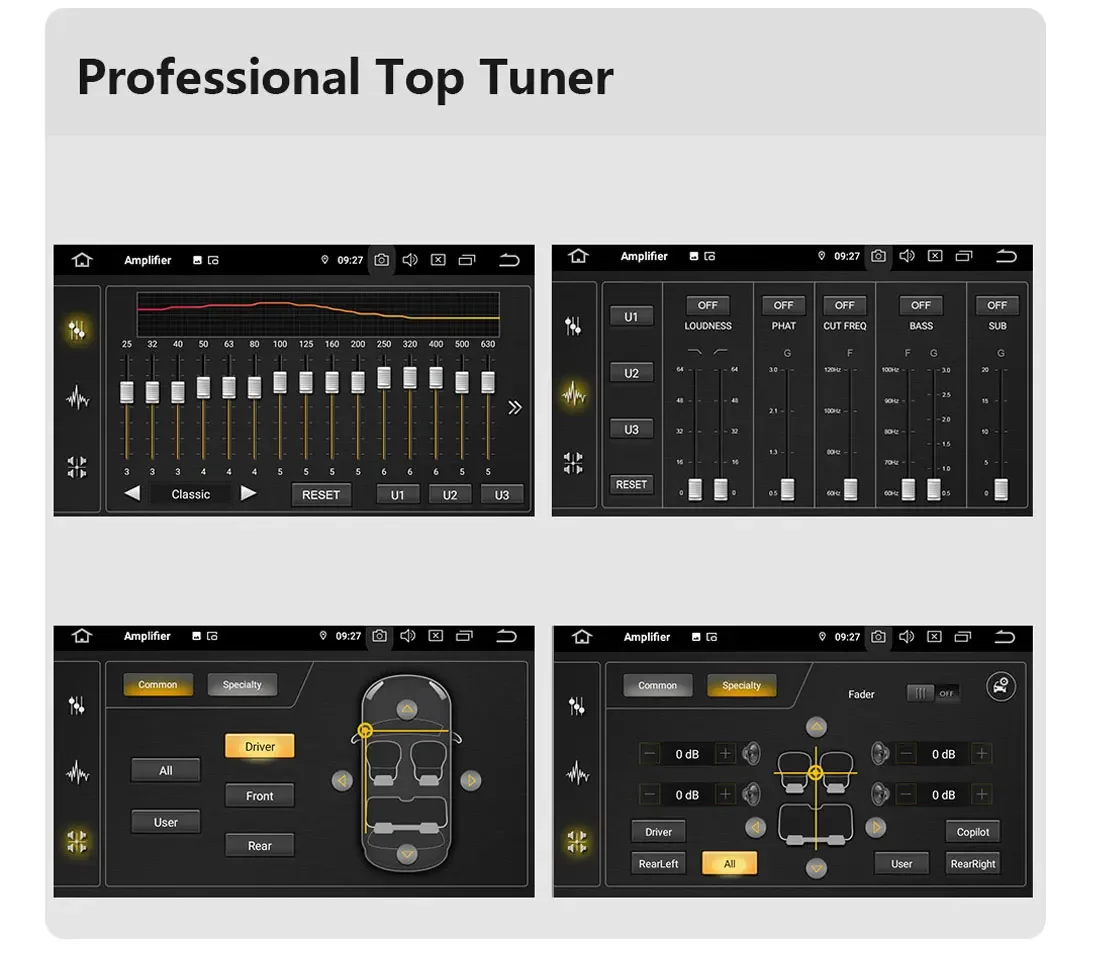The image size is (1112, 961).
Task: Toggle LOUDNESS OFF switch
Action: point(708,305)
